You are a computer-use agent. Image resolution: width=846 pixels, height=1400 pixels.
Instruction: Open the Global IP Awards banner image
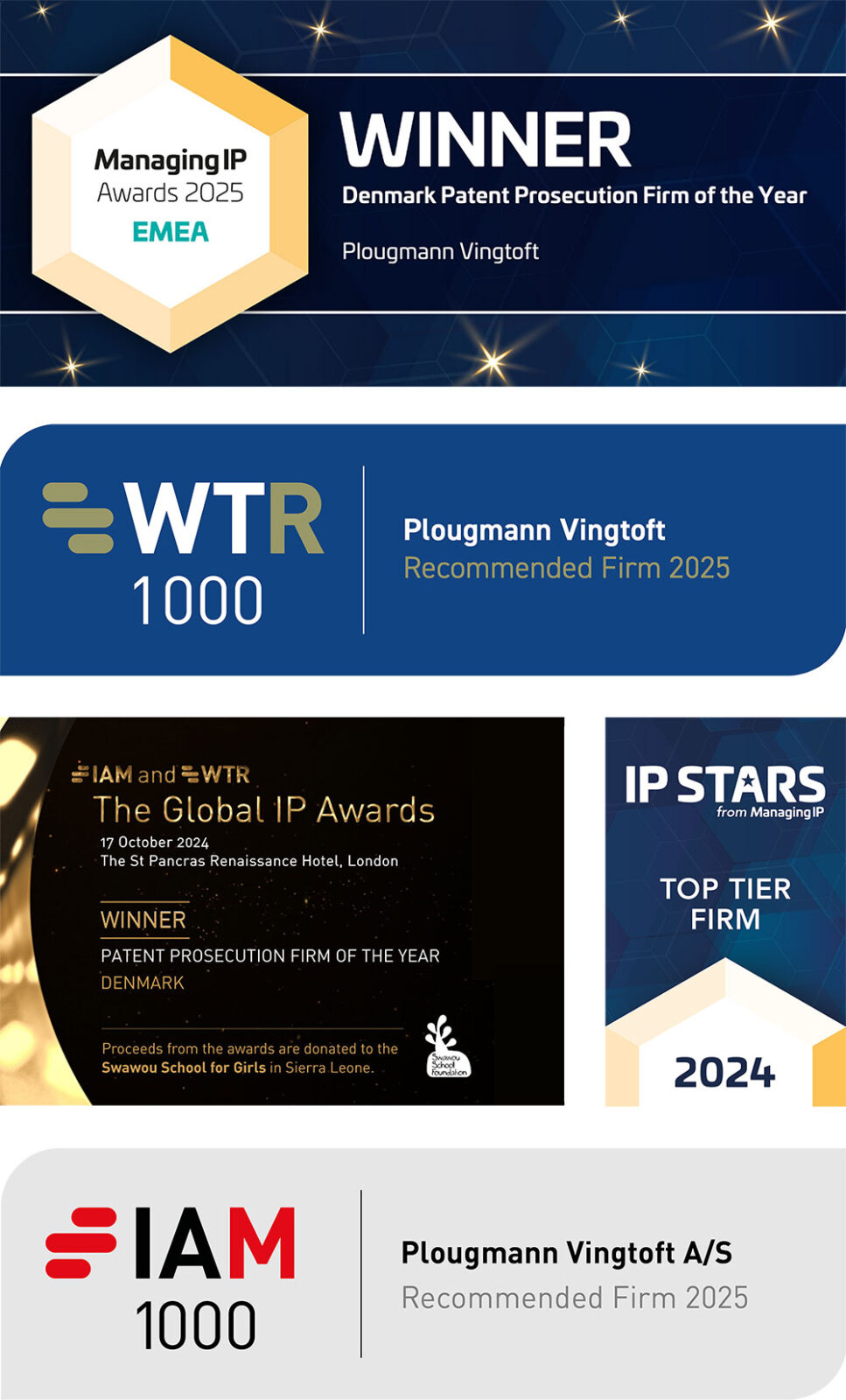[282, 911]
